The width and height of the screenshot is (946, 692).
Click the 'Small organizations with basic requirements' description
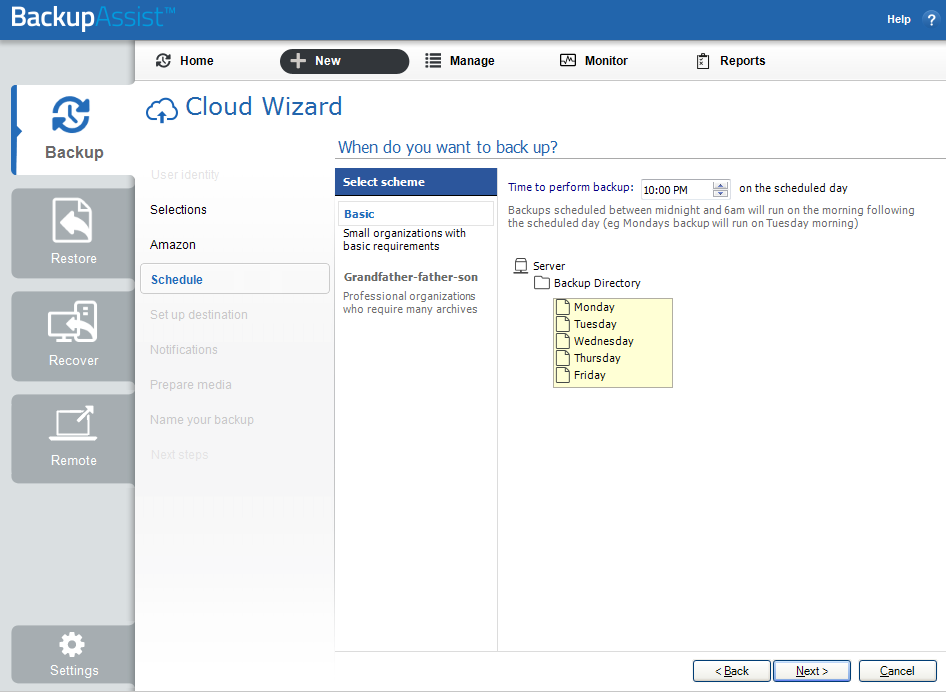[x=404, y=240]
